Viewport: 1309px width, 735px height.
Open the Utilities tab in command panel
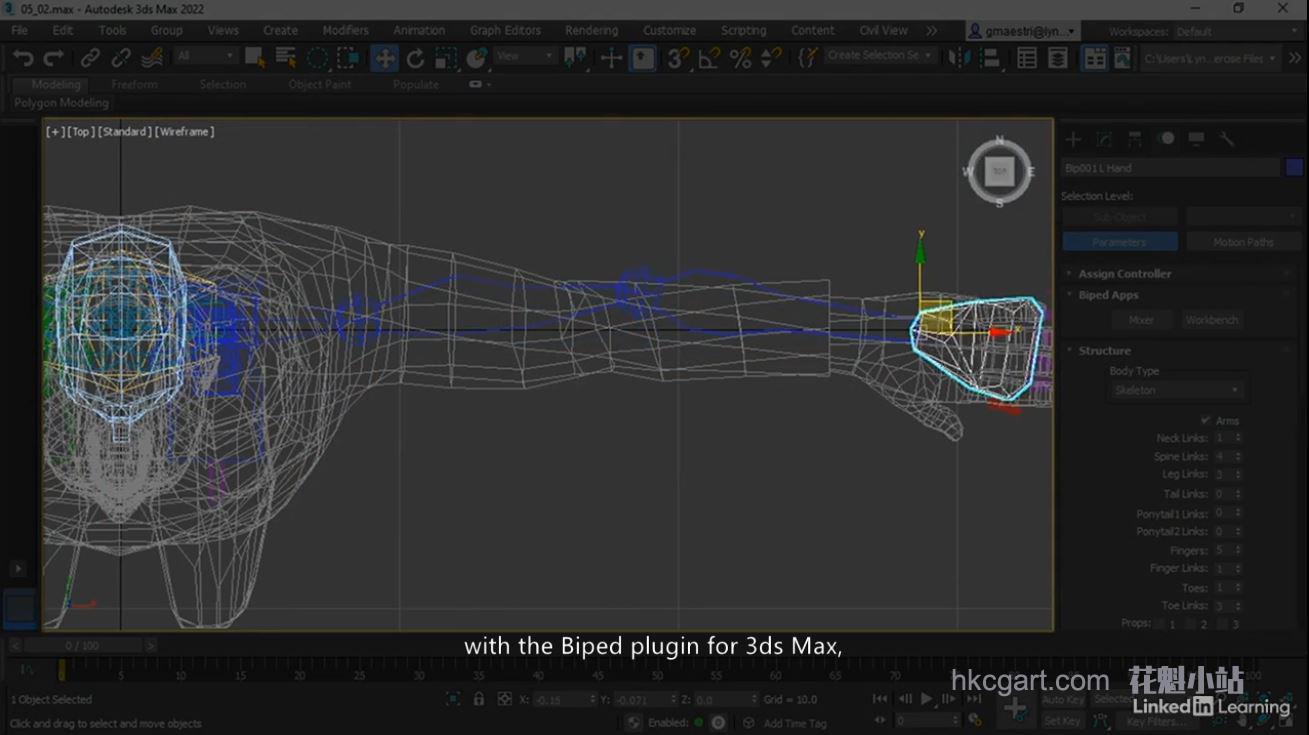click(1227, 139)
